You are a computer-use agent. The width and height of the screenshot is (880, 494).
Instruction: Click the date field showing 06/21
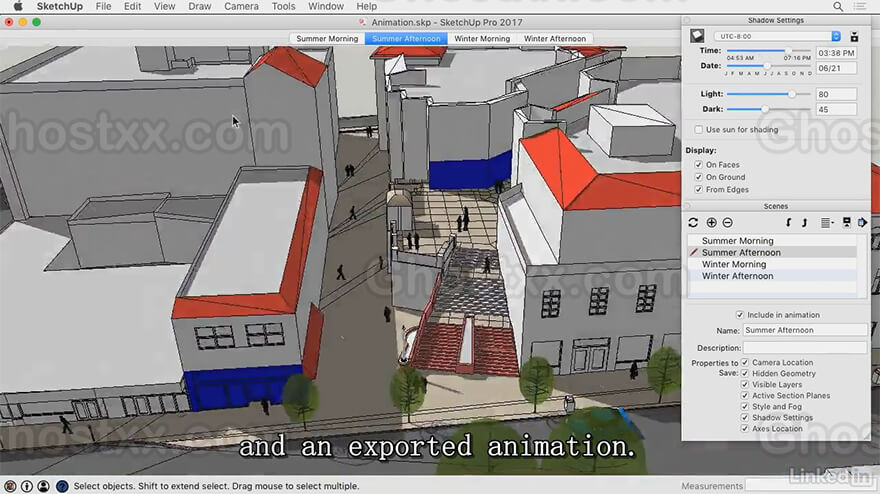pyautogui.click(x=836, y=68)
